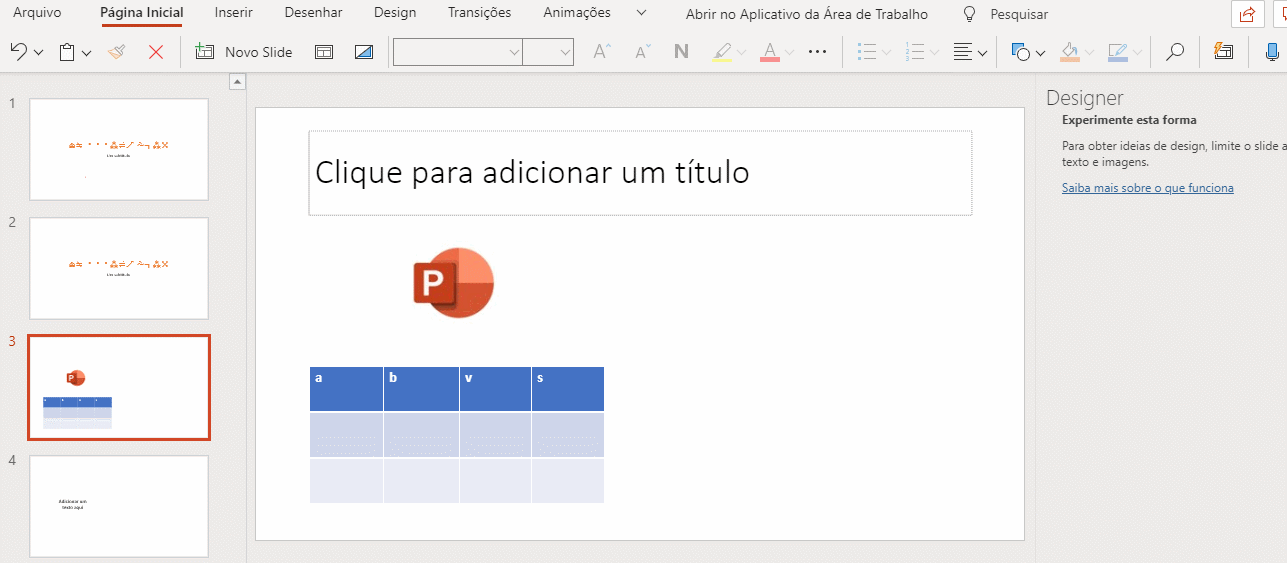The width and height of the screenshot is (1287, 563).
Task: Click the Undo arrow icon
Action: click(x=18, y=52)
